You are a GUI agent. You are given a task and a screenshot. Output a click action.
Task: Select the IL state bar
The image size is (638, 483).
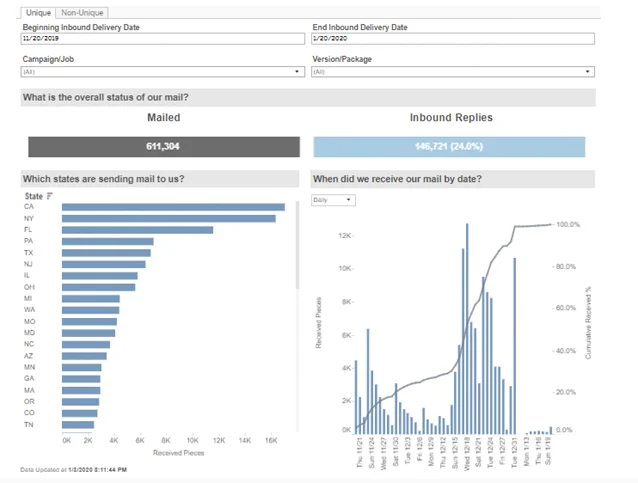click(100, 275)
